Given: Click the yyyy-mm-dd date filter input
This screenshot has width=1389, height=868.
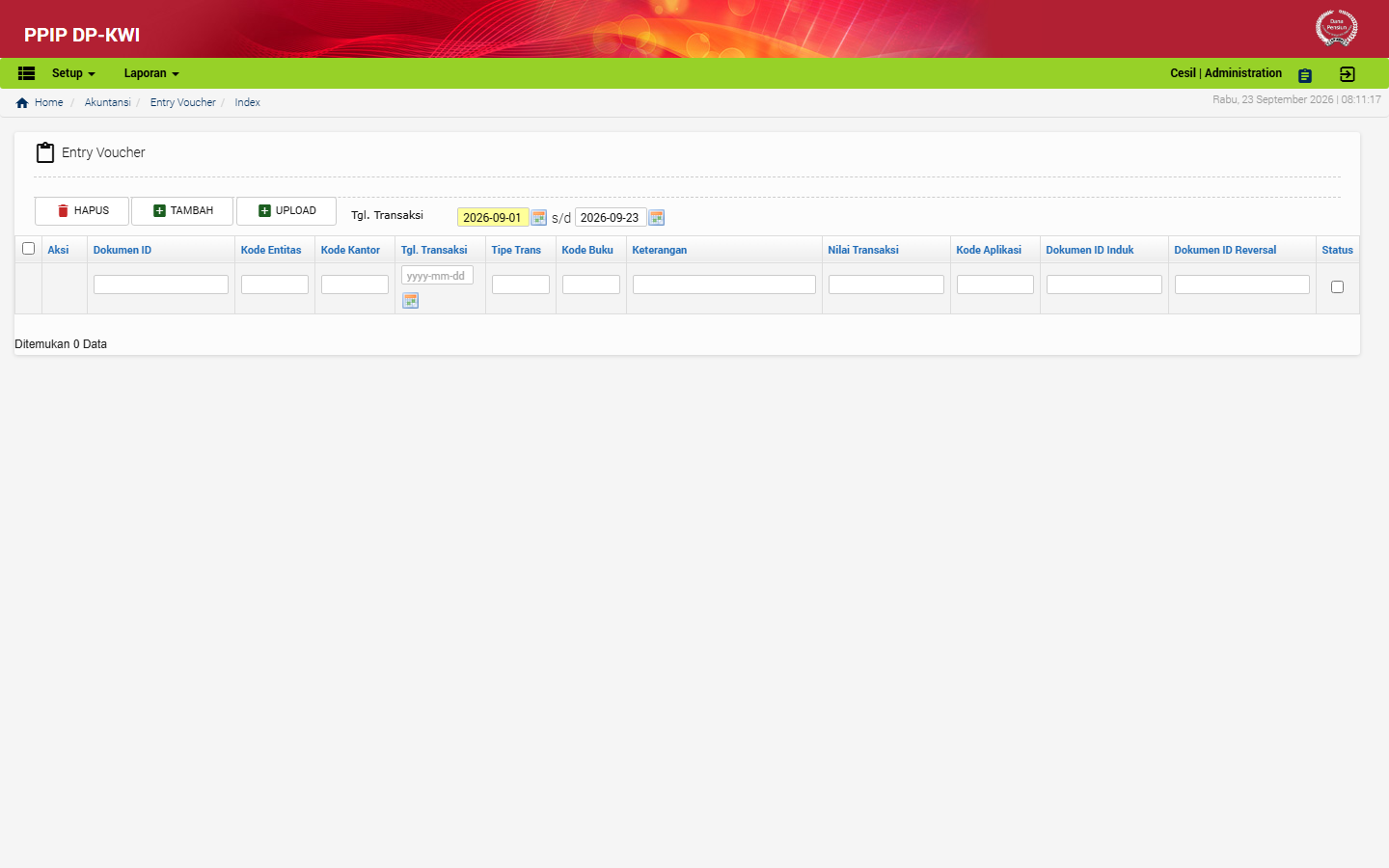Looking at the screenshot, I should pyautogui.click(x=437, y=276).
